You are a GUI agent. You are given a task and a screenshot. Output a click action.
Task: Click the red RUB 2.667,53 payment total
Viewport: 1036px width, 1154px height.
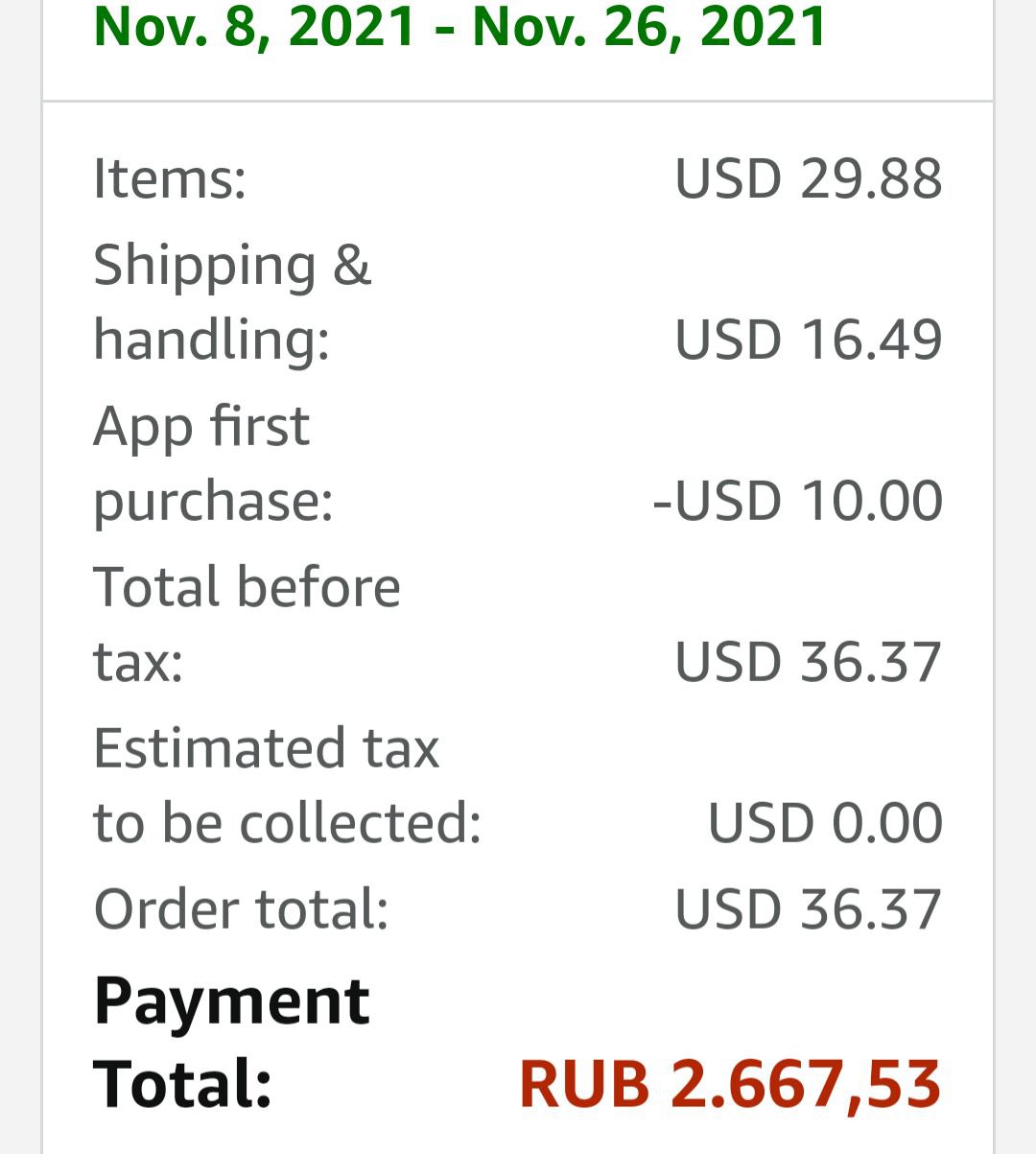730,1084
